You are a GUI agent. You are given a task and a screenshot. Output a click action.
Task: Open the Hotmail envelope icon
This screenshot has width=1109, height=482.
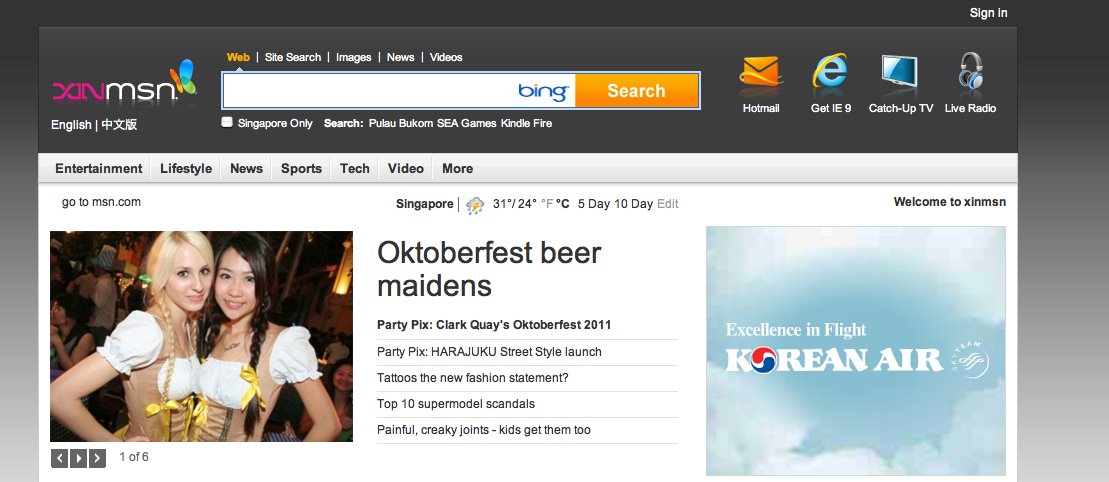(760, 71)
